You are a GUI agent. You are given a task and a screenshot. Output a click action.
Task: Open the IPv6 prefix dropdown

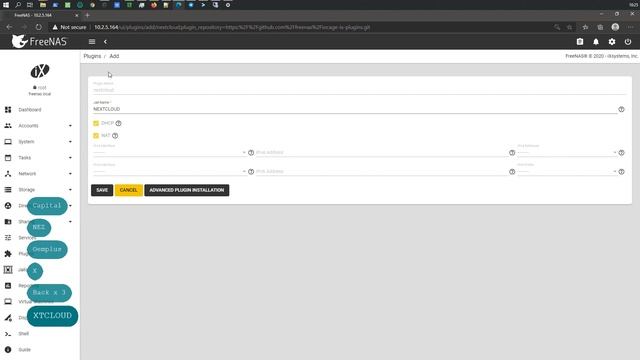tap(567, 171)
